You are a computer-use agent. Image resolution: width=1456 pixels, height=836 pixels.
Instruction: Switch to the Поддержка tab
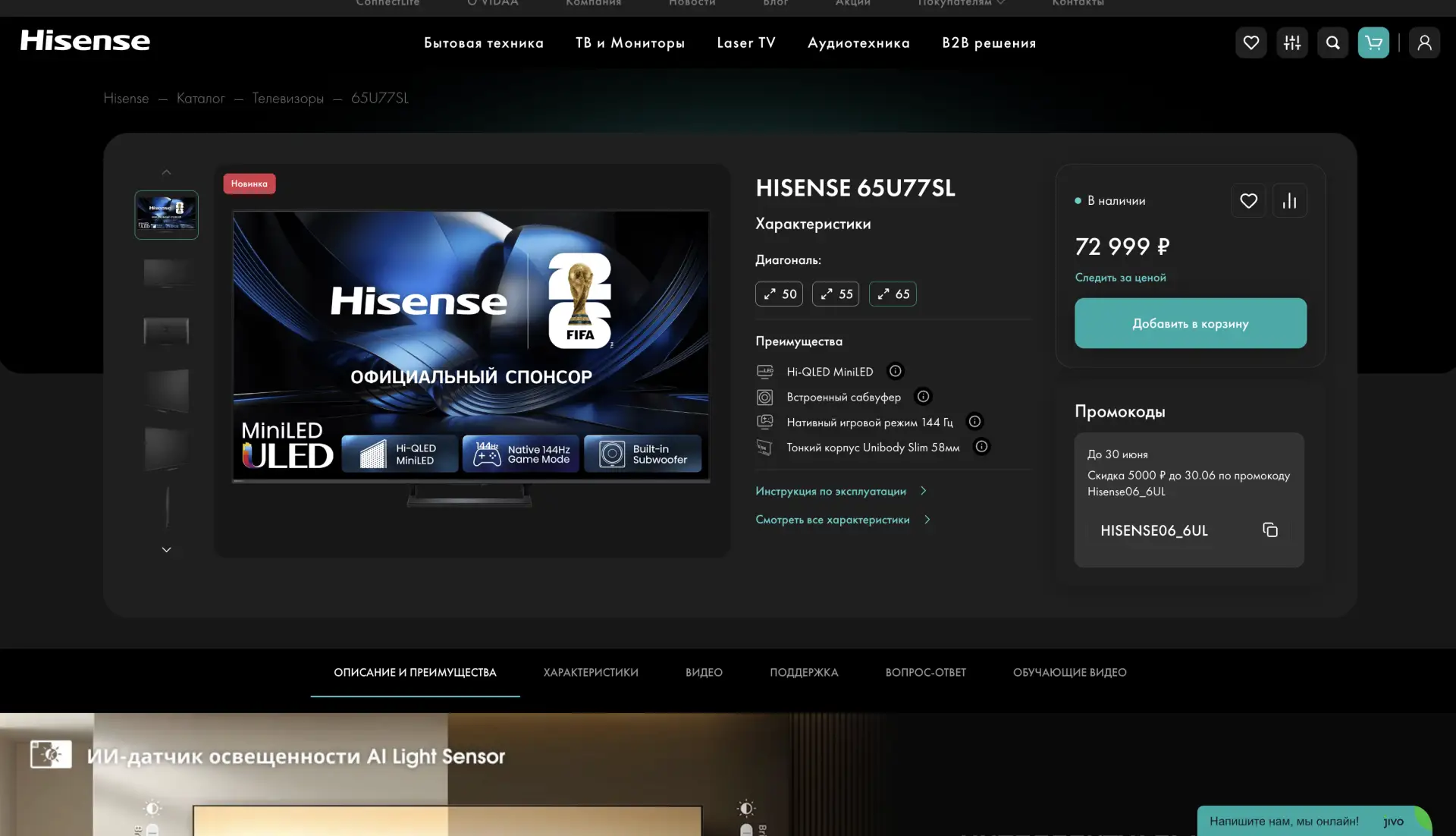[x=804, y=673]
